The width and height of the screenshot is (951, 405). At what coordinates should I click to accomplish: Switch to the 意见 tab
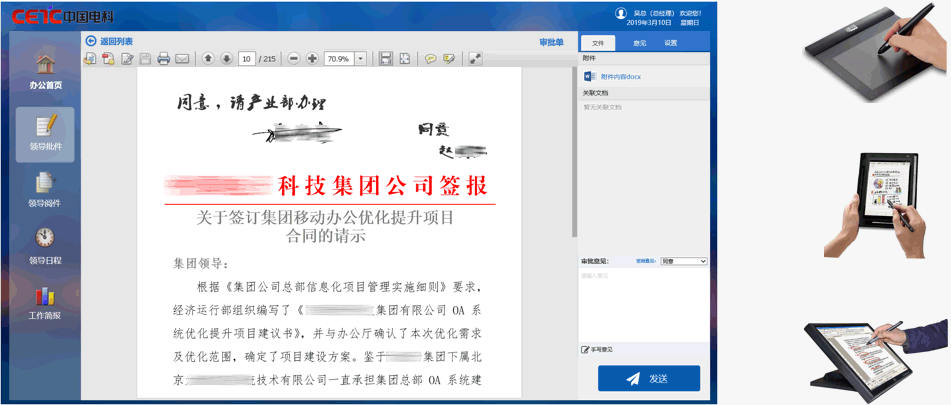click(639, 43)
